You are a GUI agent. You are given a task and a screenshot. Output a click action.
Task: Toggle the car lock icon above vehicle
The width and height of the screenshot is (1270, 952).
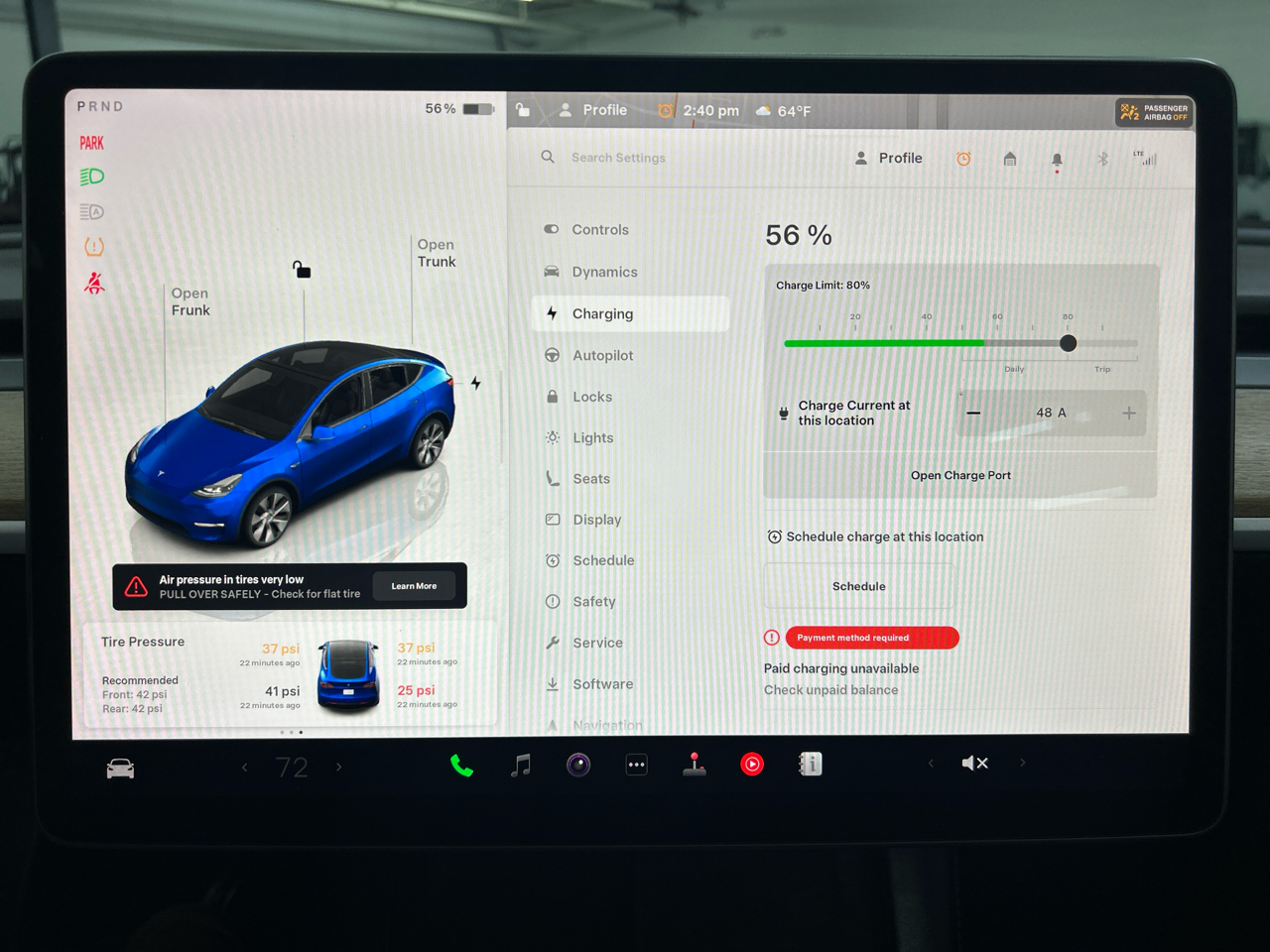click(302, 269)
